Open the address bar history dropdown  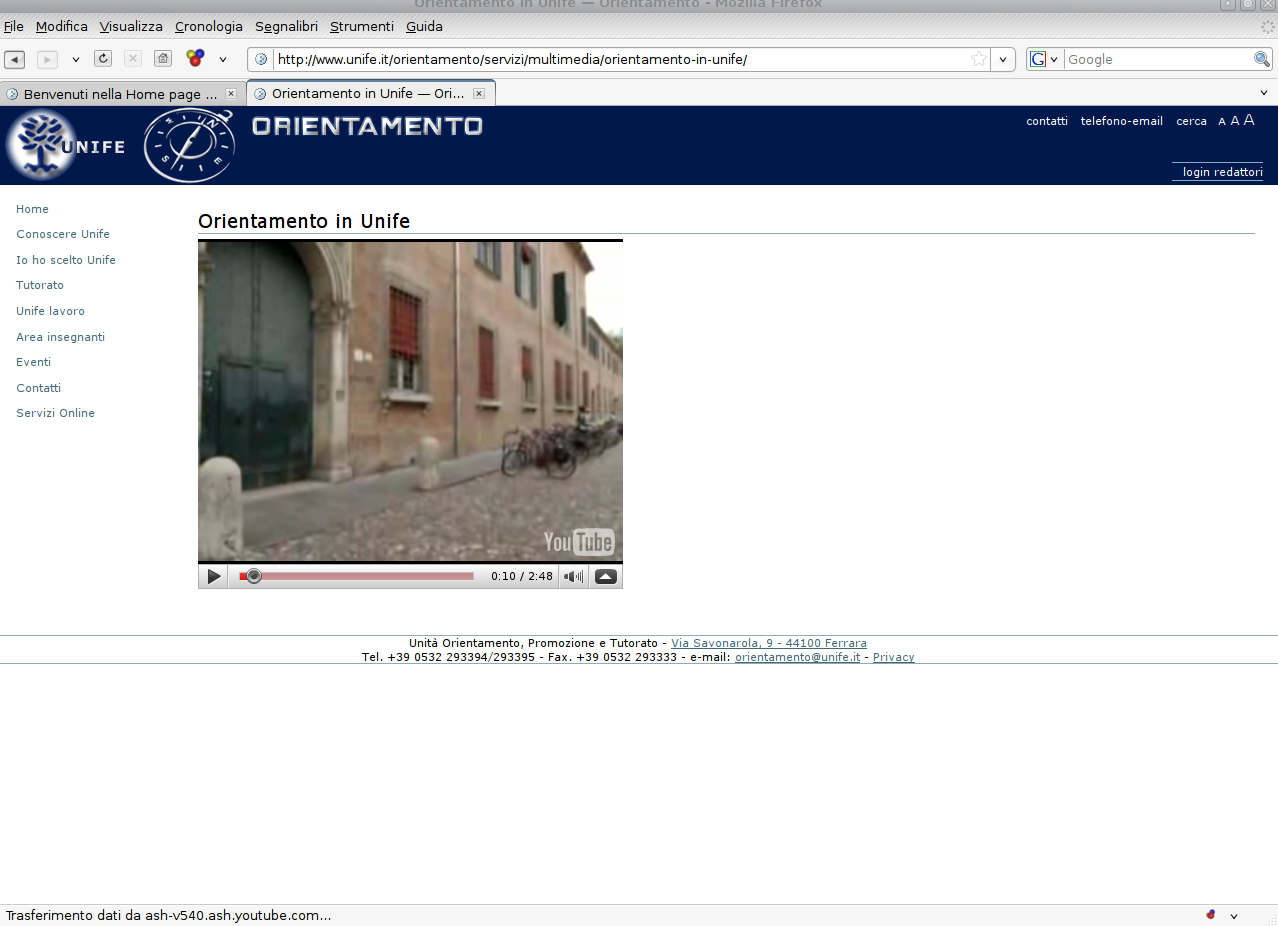(1003, 59)
